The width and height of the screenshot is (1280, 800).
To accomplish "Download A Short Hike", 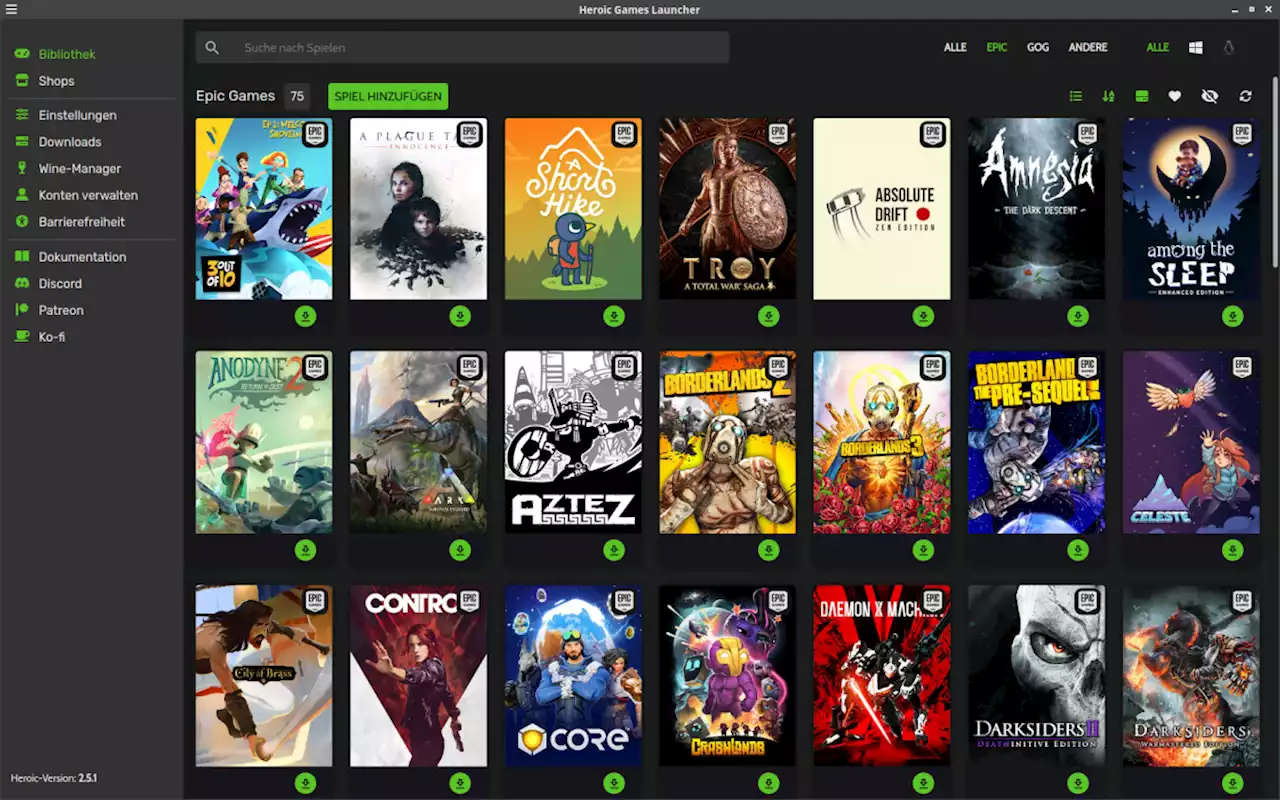I will coord(614,316).
